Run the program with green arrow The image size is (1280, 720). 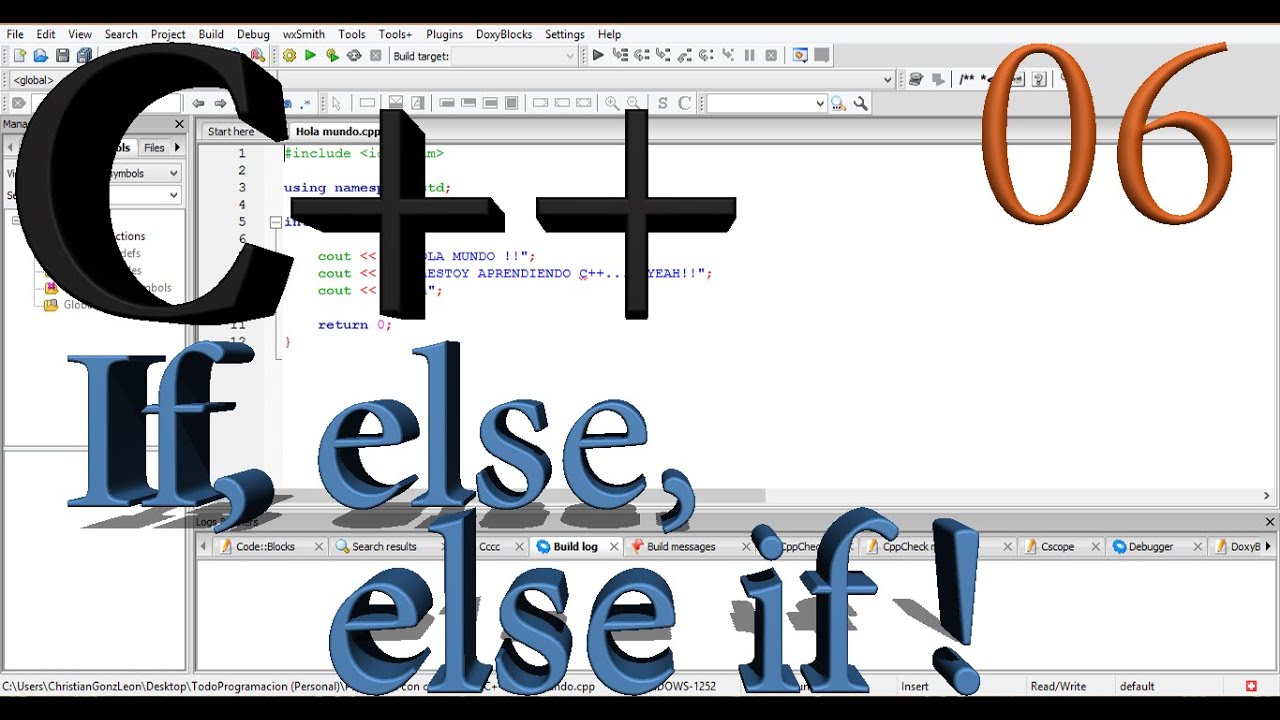pyautogui.click(x=310, y=56)
